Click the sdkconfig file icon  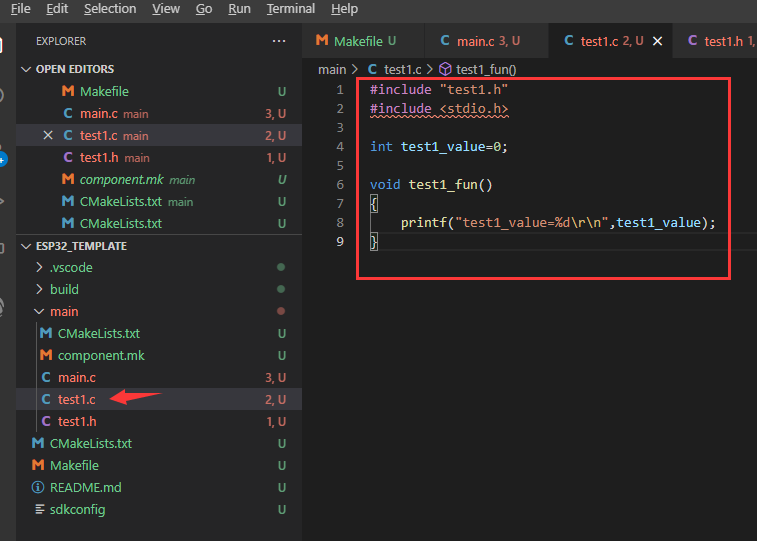(x=40, y=509)
